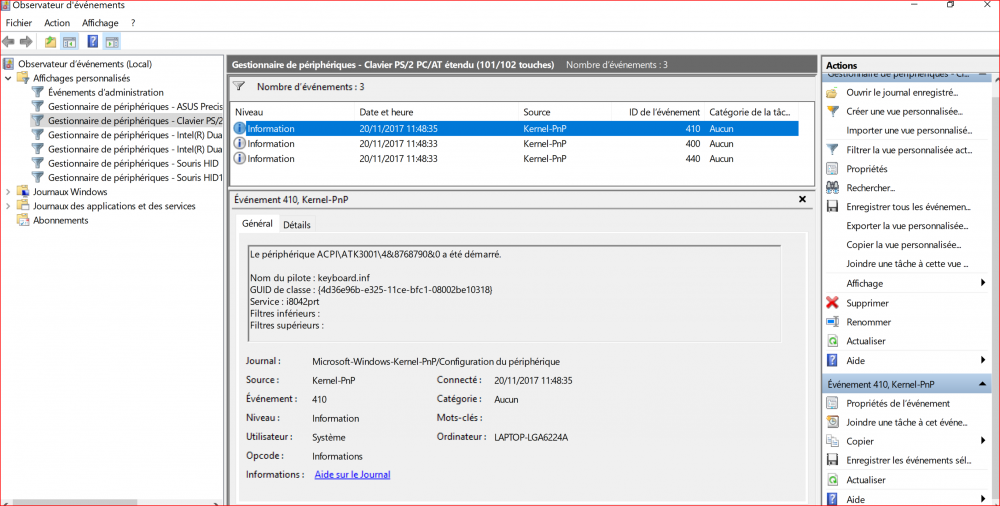Select Événements d'administration in the tree

[97, 92]
